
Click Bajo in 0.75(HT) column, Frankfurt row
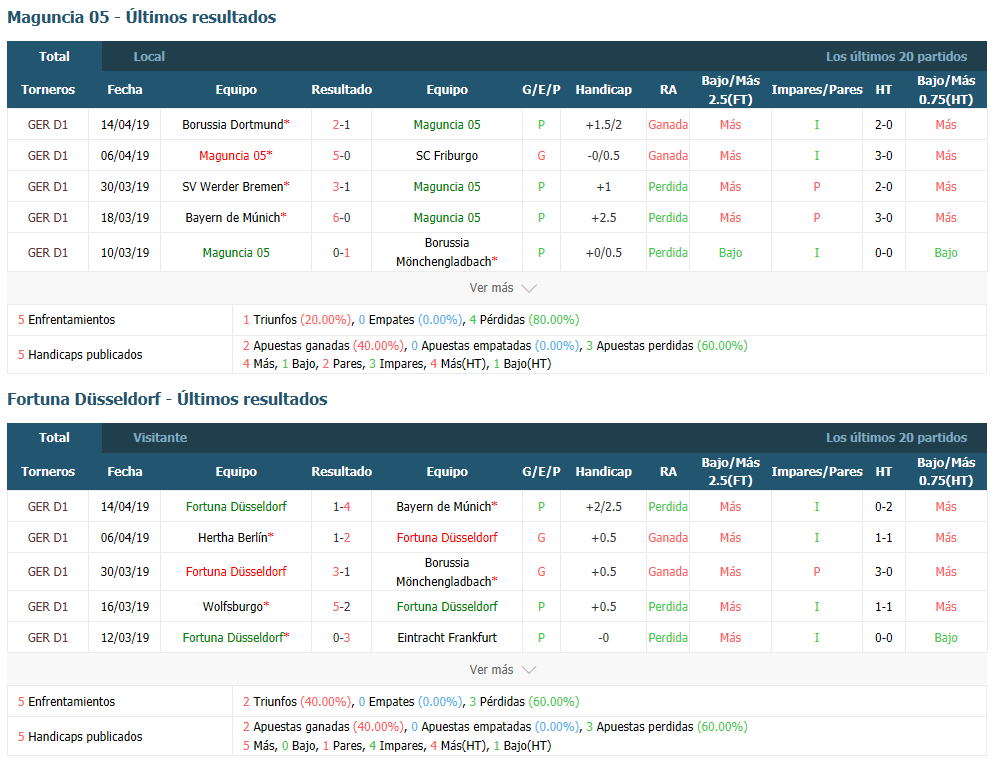[x=946, y=638]
